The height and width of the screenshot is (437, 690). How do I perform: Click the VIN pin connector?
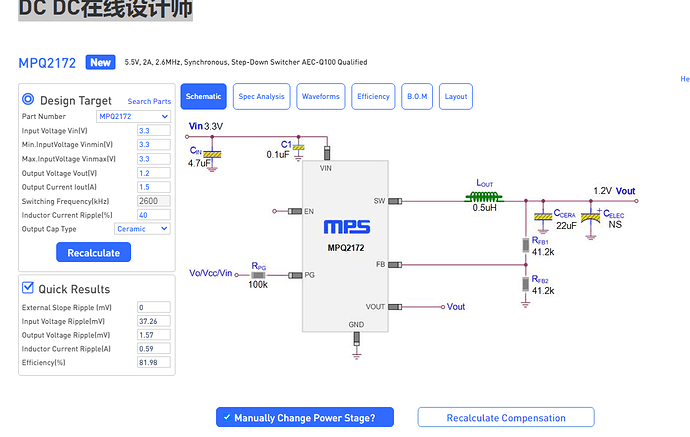pos(327,153)
